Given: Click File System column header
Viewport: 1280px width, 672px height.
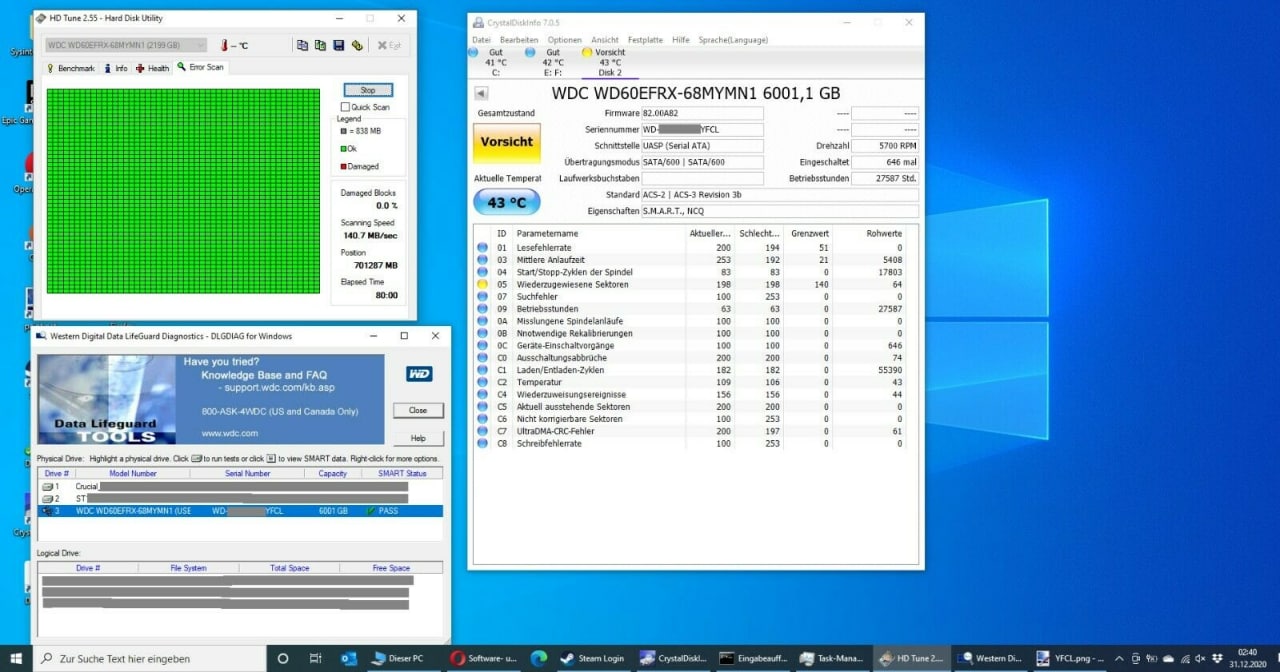Looking at the screenshot, I should point(188,568).
